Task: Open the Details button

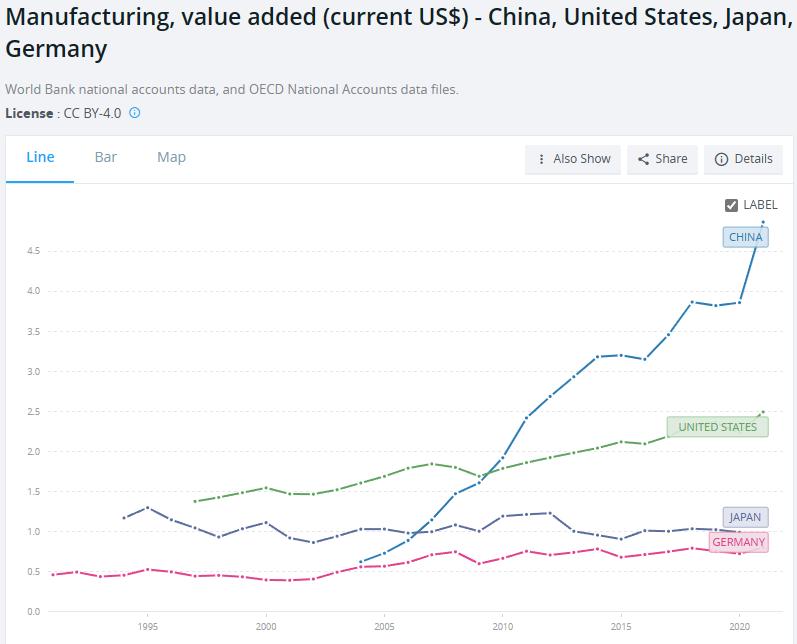Action: tap(743, 159)
